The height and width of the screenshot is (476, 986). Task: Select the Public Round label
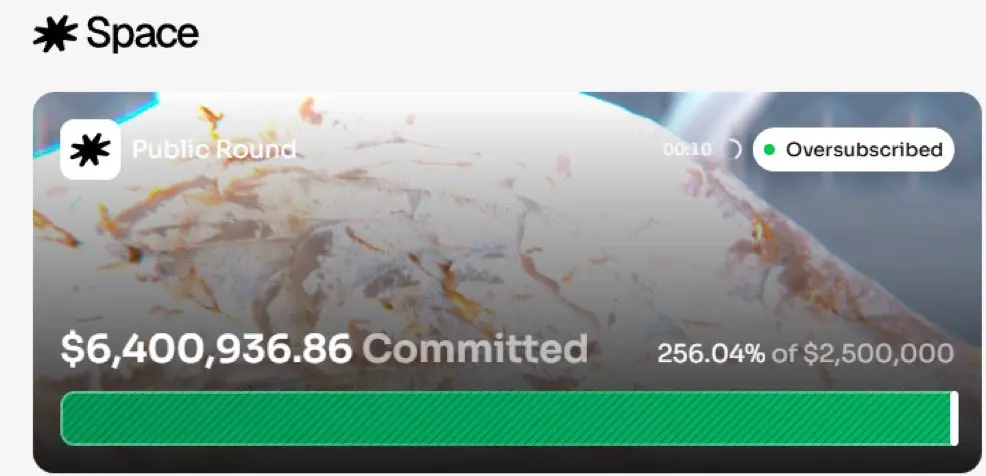(x=214, y=150)
